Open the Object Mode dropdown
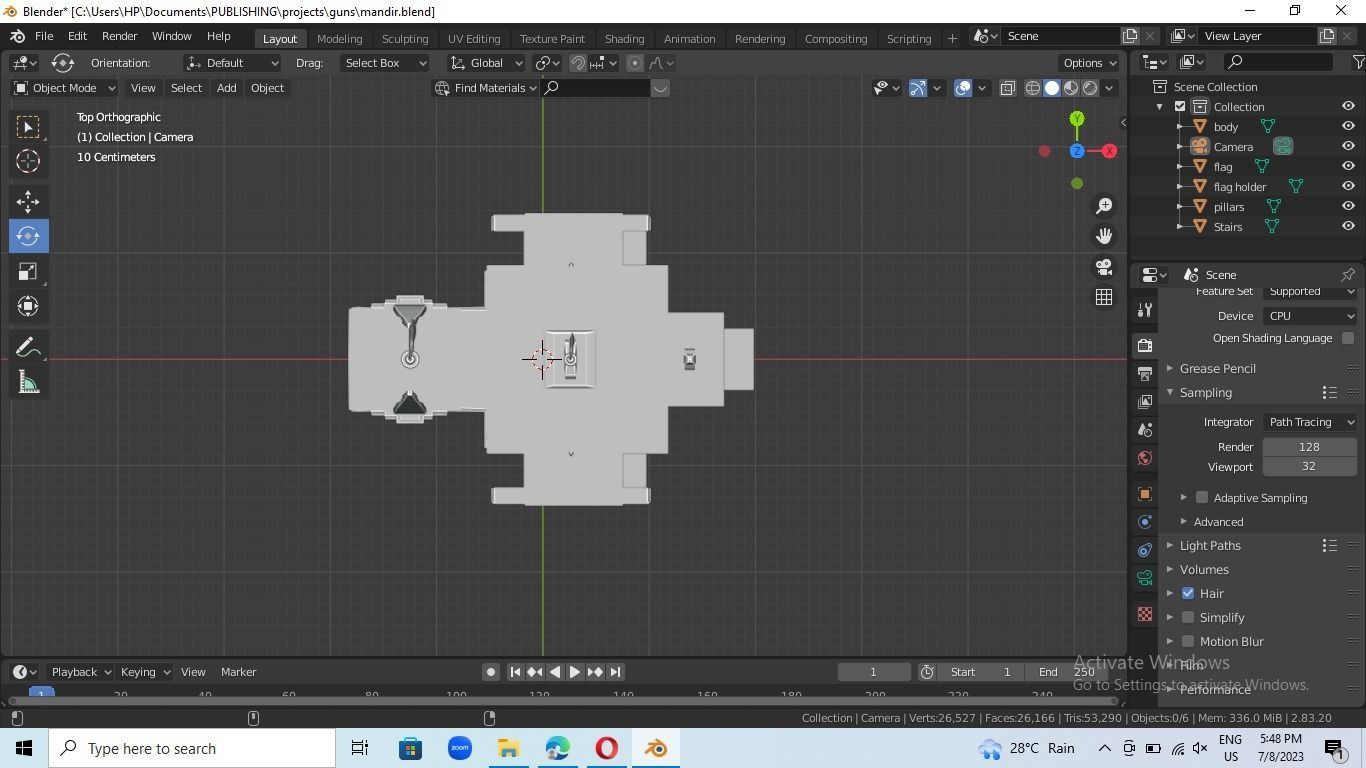The width and height of the screenshot is (1366, 768). point(65,88)
